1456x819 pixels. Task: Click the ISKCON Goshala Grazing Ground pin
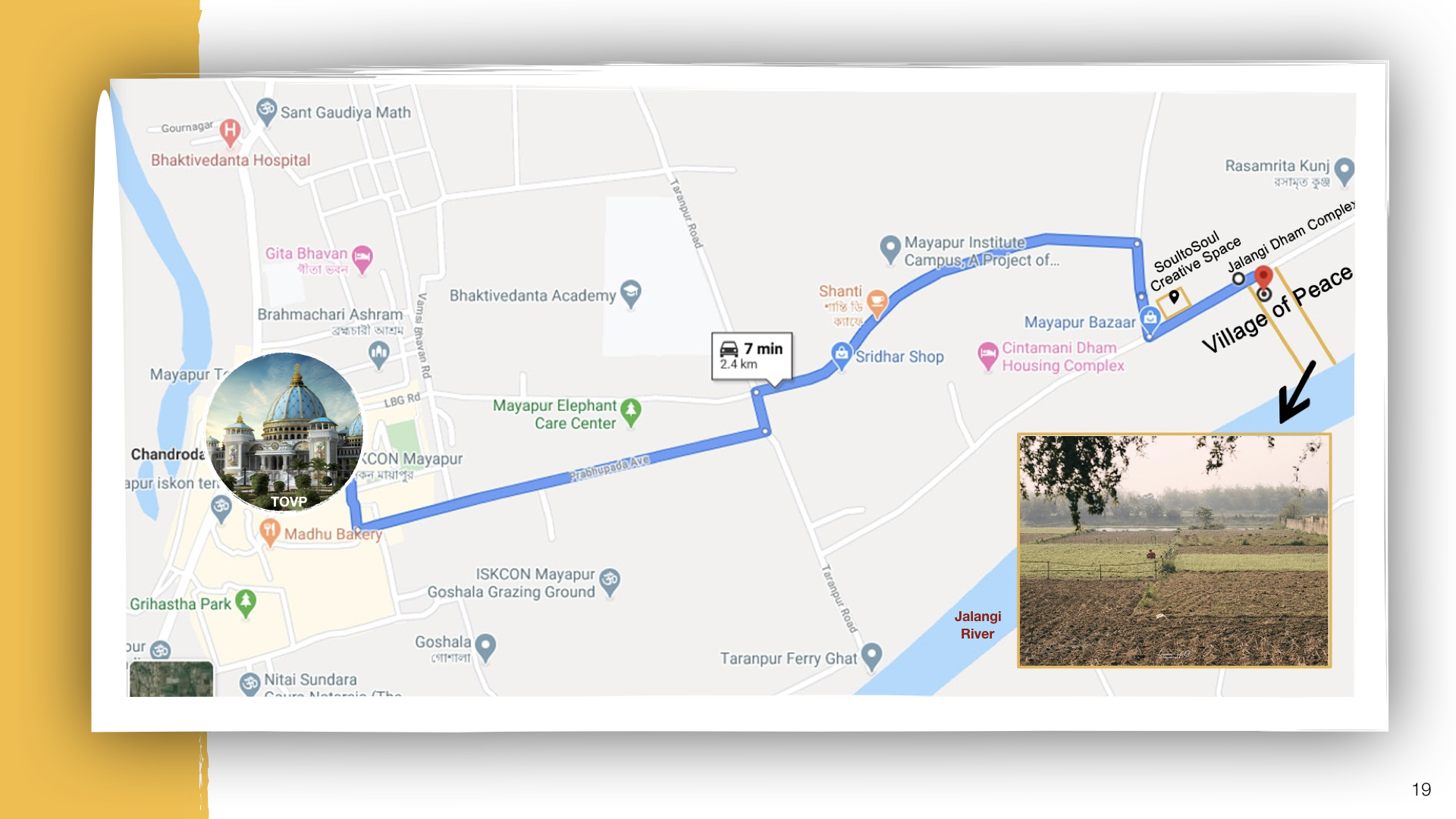click(610, 582)
